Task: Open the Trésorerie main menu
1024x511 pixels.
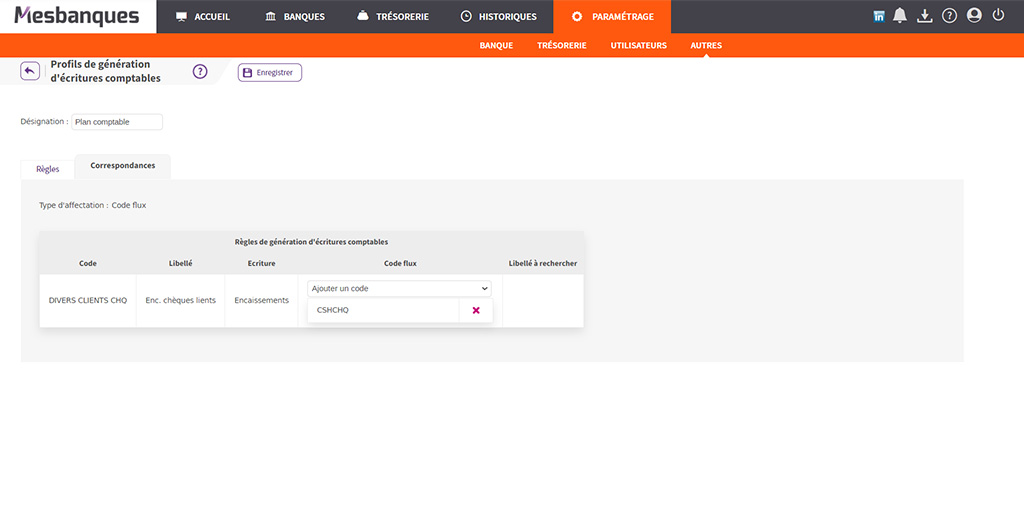Action: tap(393, 17)
